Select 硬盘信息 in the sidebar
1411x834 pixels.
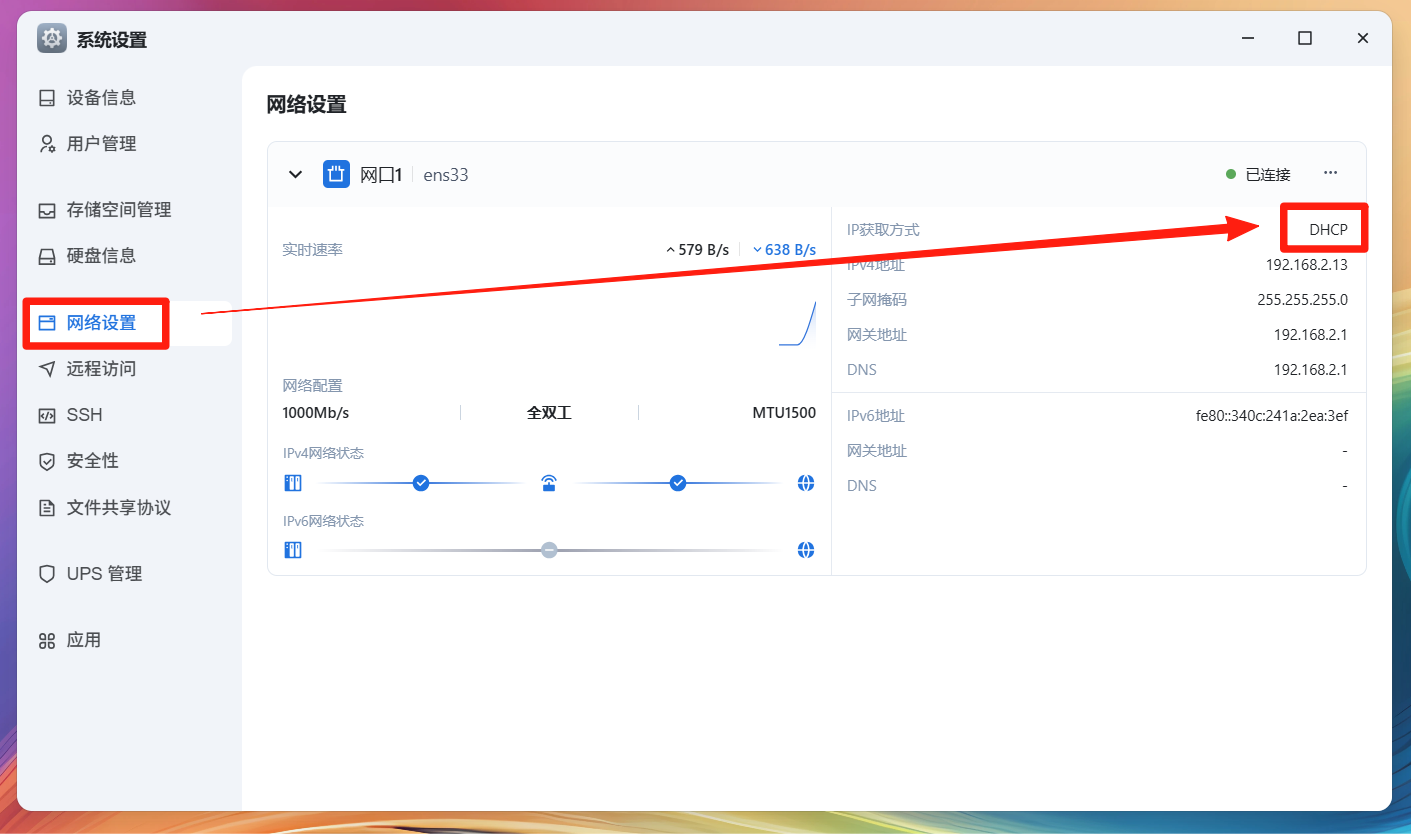point(100,256)
